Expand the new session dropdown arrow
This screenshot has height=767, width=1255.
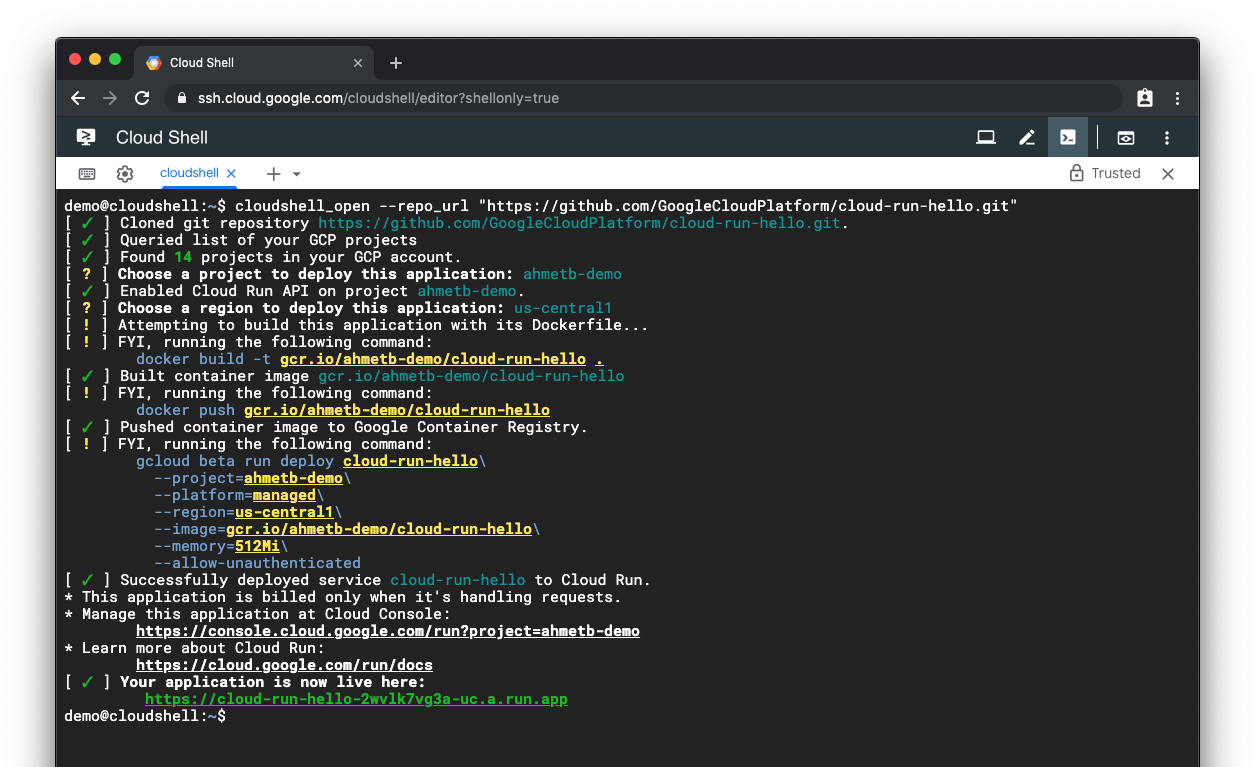click(297, 174)
